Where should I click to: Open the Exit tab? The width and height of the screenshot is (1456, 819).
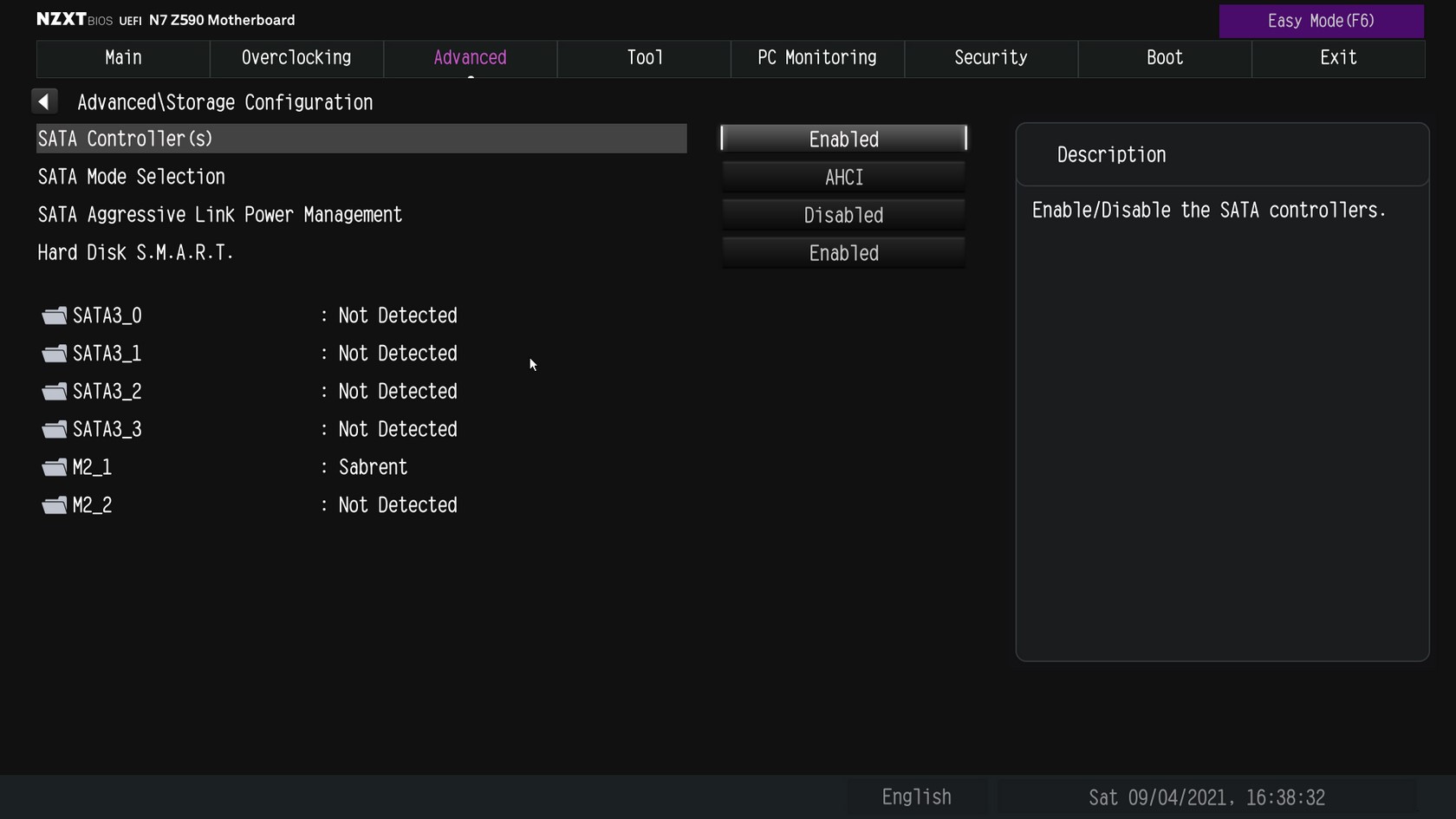click(x=1338, y=58)
